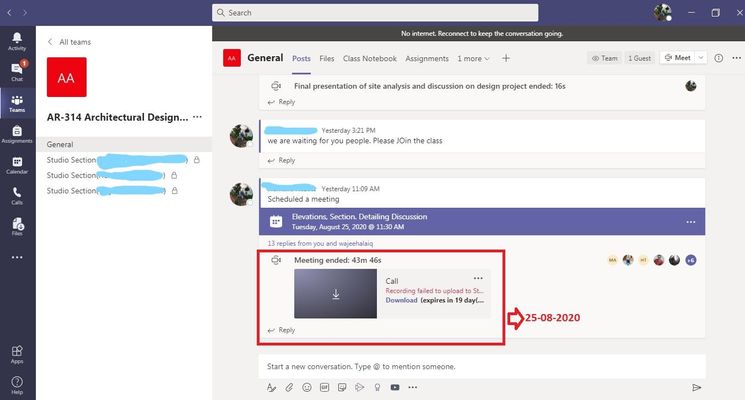The width and height of the screenshot is (745, 400).
Task: Expand the Meet button dropdown arrow
Action: [x=701, y=57]
